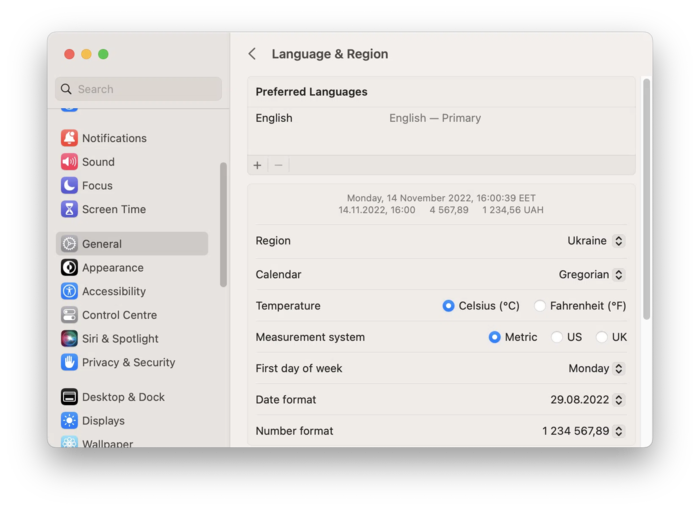Click the Focus moon icon
This screenshot has height=510, width=700.
click(69, 185)
